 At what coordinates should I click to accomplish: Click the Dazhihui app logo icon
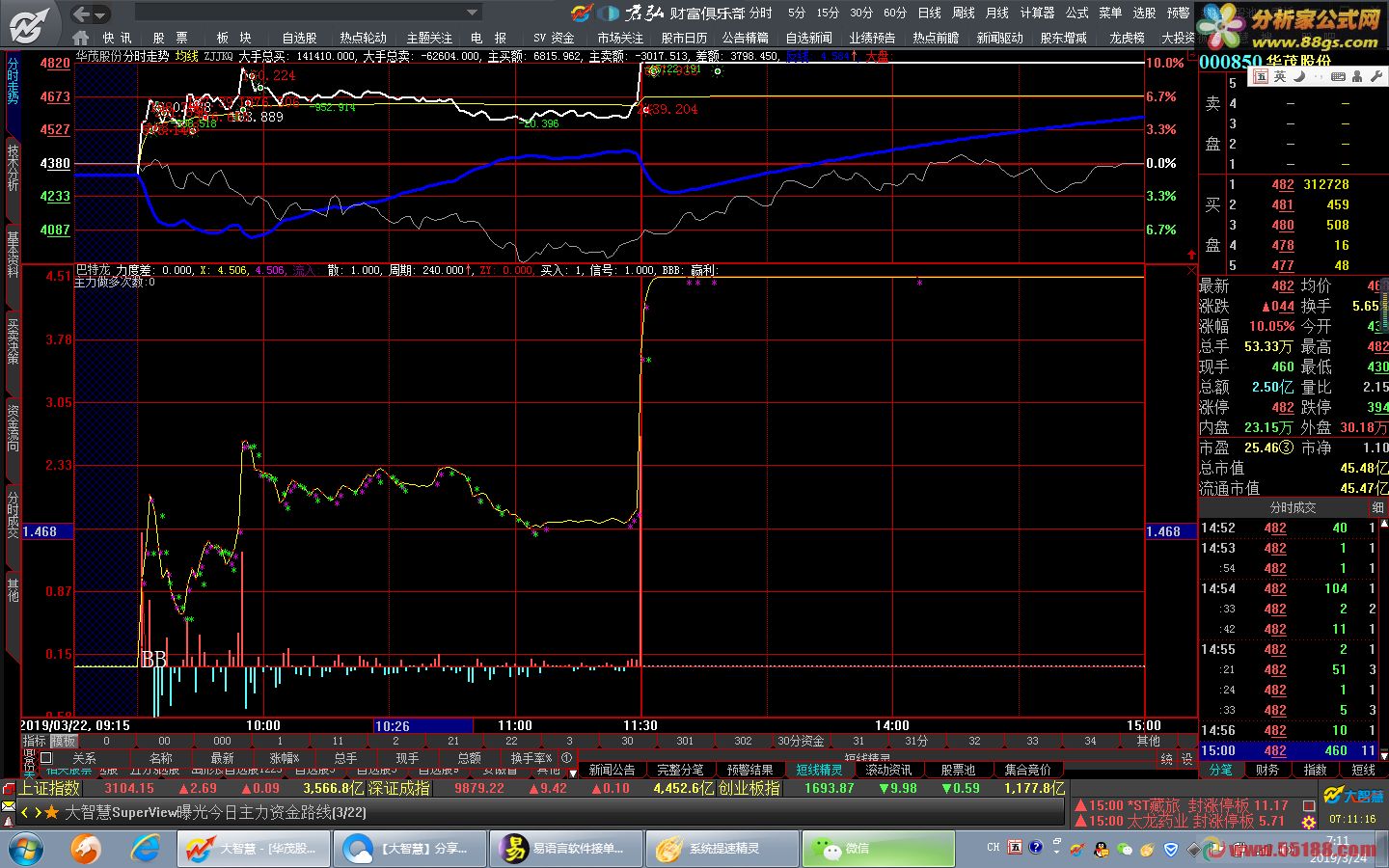click(31, 23)
